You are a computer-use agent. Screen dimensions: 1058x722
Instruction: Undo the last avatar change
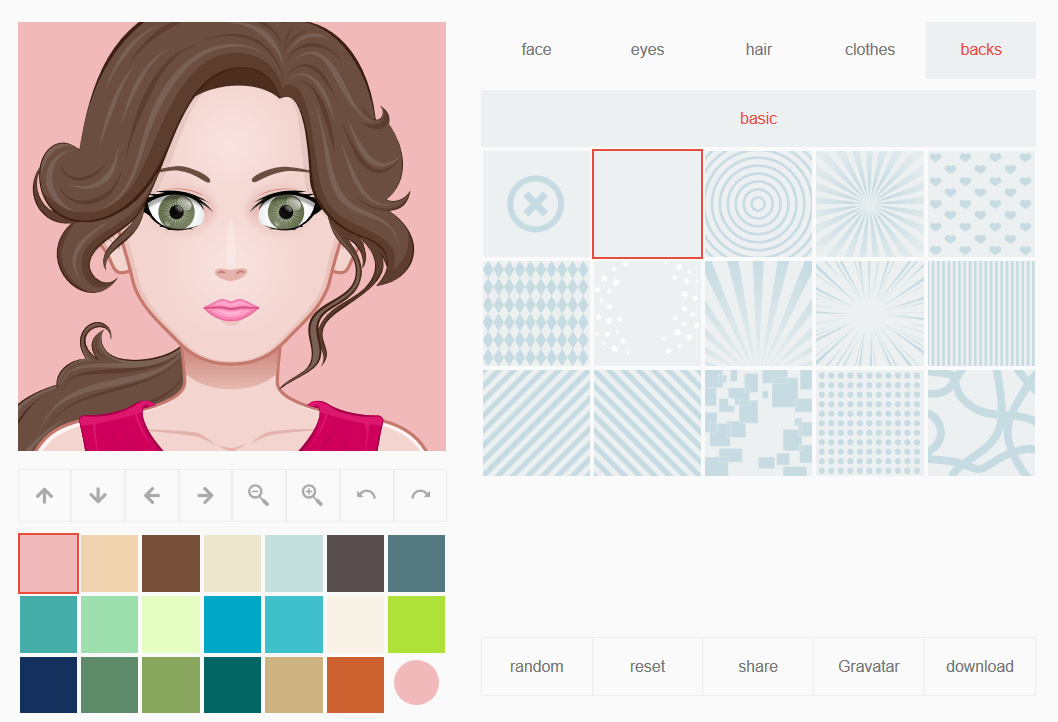(x=366, y=495)
